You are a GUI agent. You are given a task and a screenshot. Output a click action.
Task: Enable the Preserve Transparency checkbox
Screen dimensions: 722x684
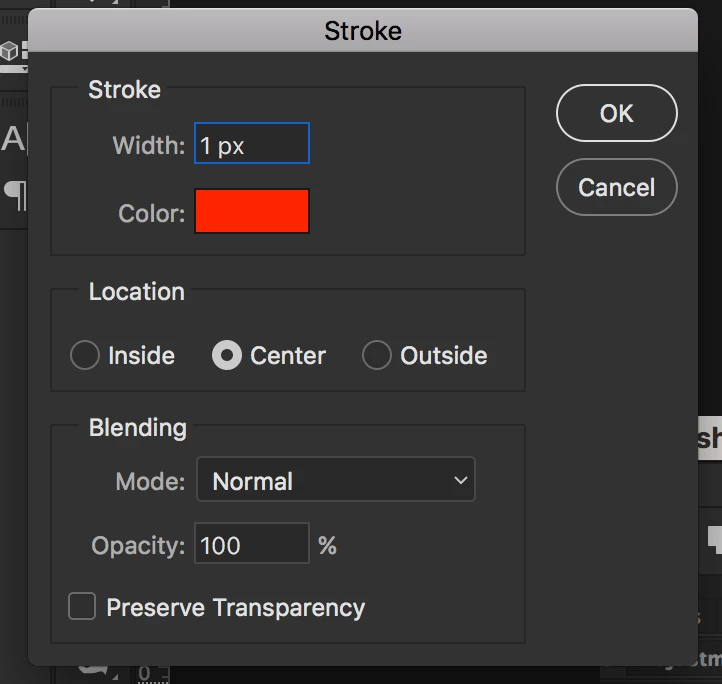(82, 606)
